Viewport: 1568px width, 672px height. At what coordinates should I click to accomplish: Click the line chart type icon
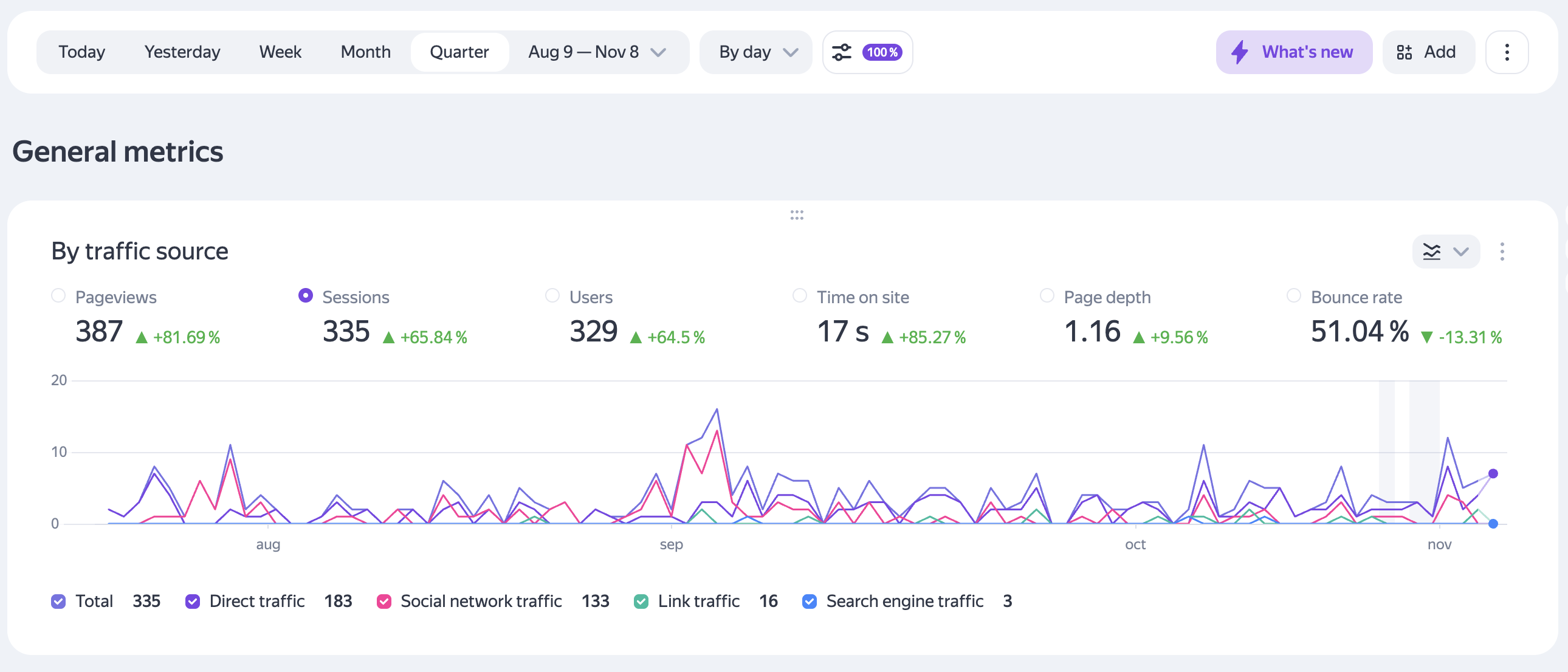[1432, 252]
